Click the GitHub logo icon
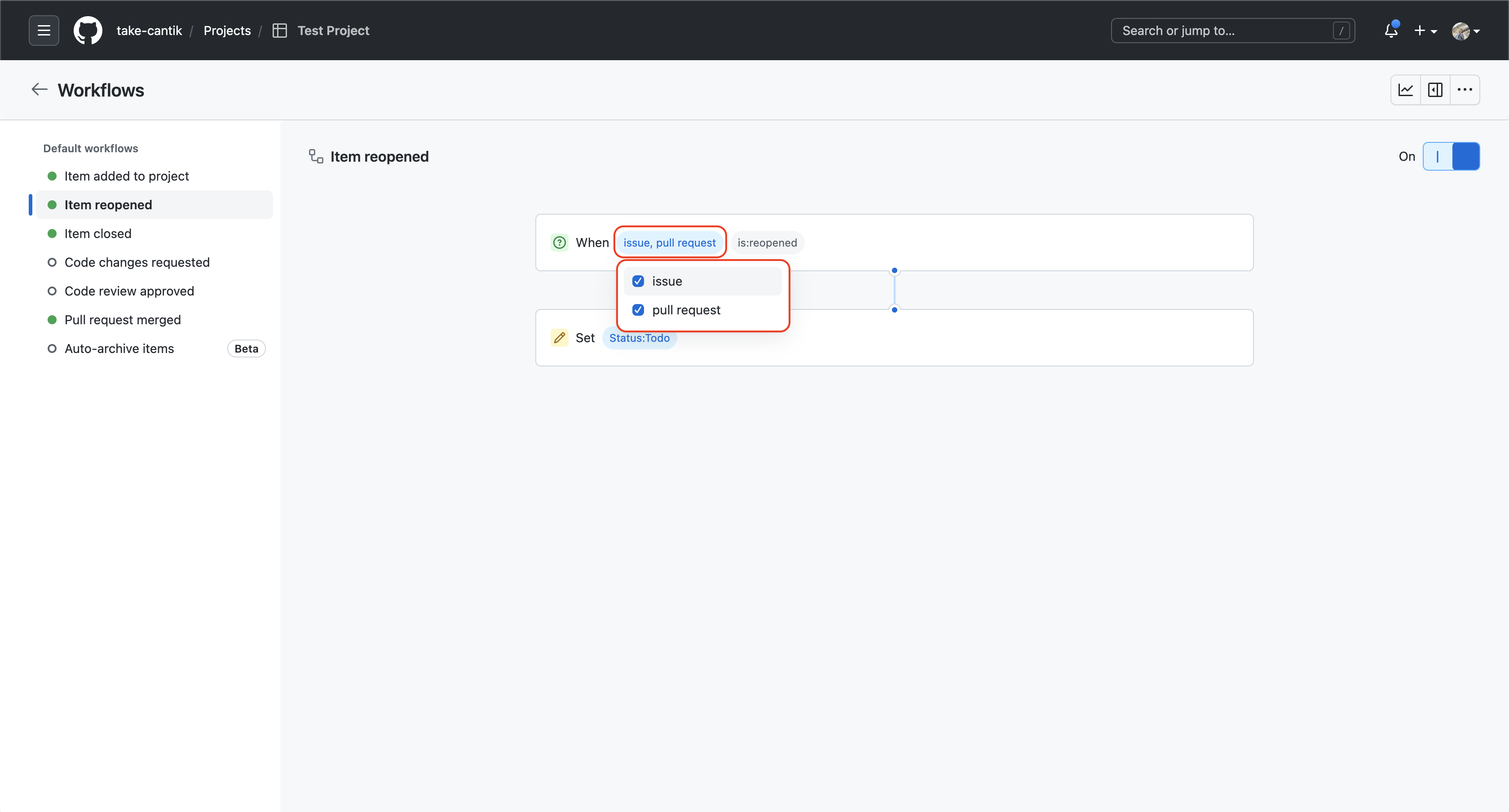Image resolution: width=1509 pixels, height=812 pixels. tap(88, 31)
